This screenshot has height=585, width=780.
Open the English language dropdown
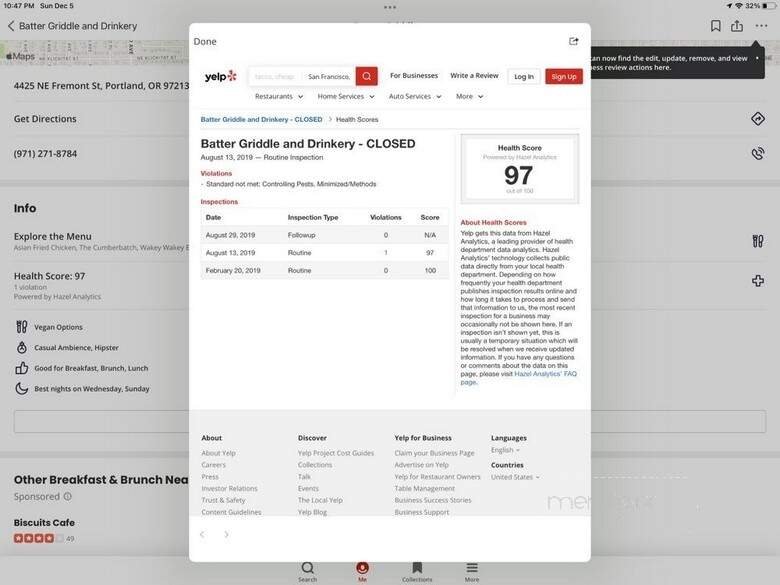(505, 450)
